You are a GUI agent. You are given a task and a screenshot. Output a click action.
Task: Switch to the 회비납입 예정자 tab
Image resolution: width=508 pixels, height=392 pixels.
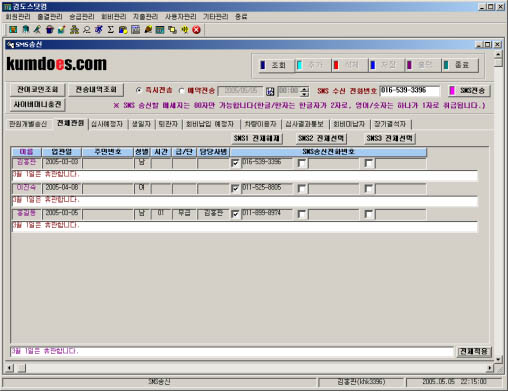coord(210,124)
